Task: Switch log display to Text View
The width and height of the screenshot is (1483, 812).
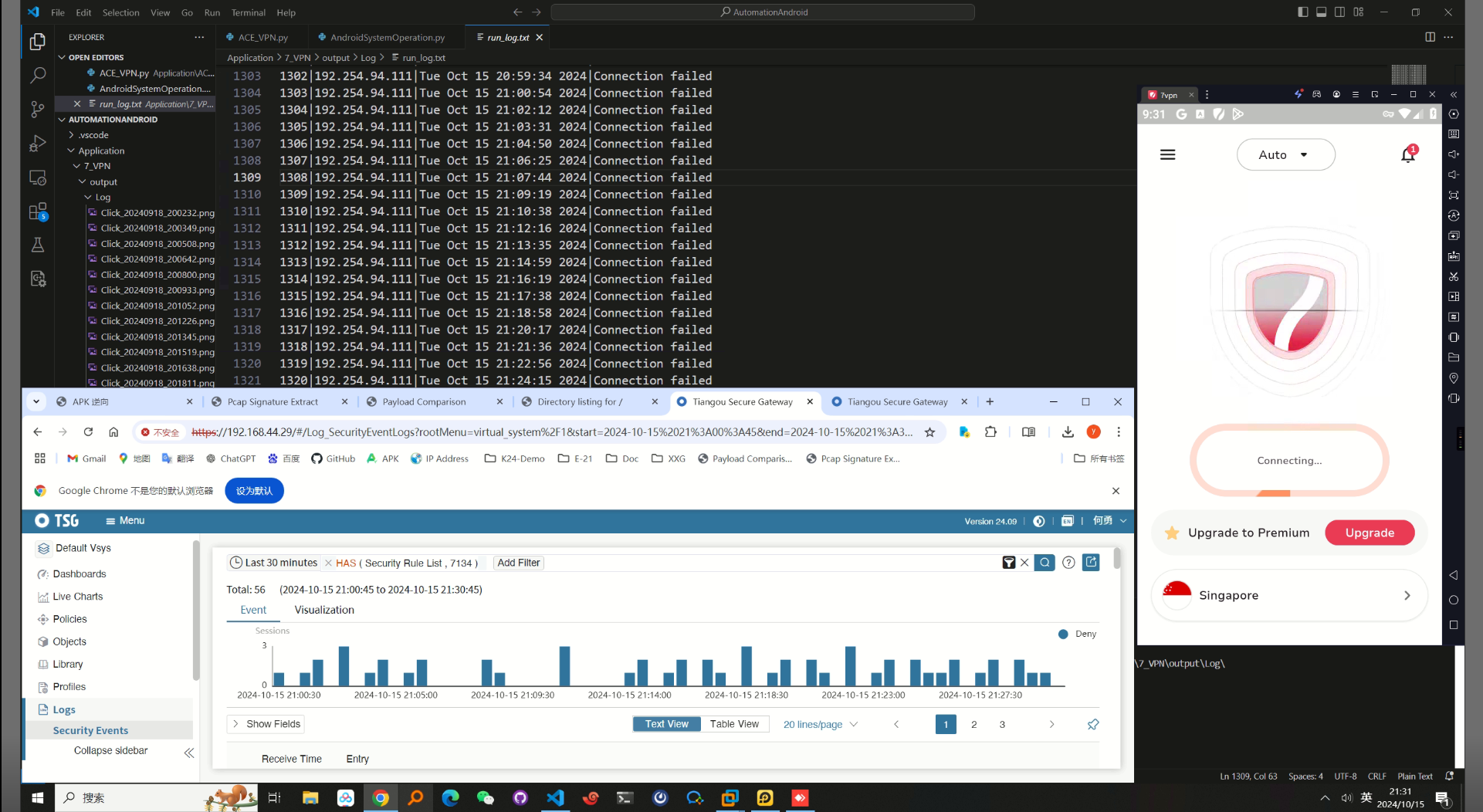Action: [x=666, y=724]
